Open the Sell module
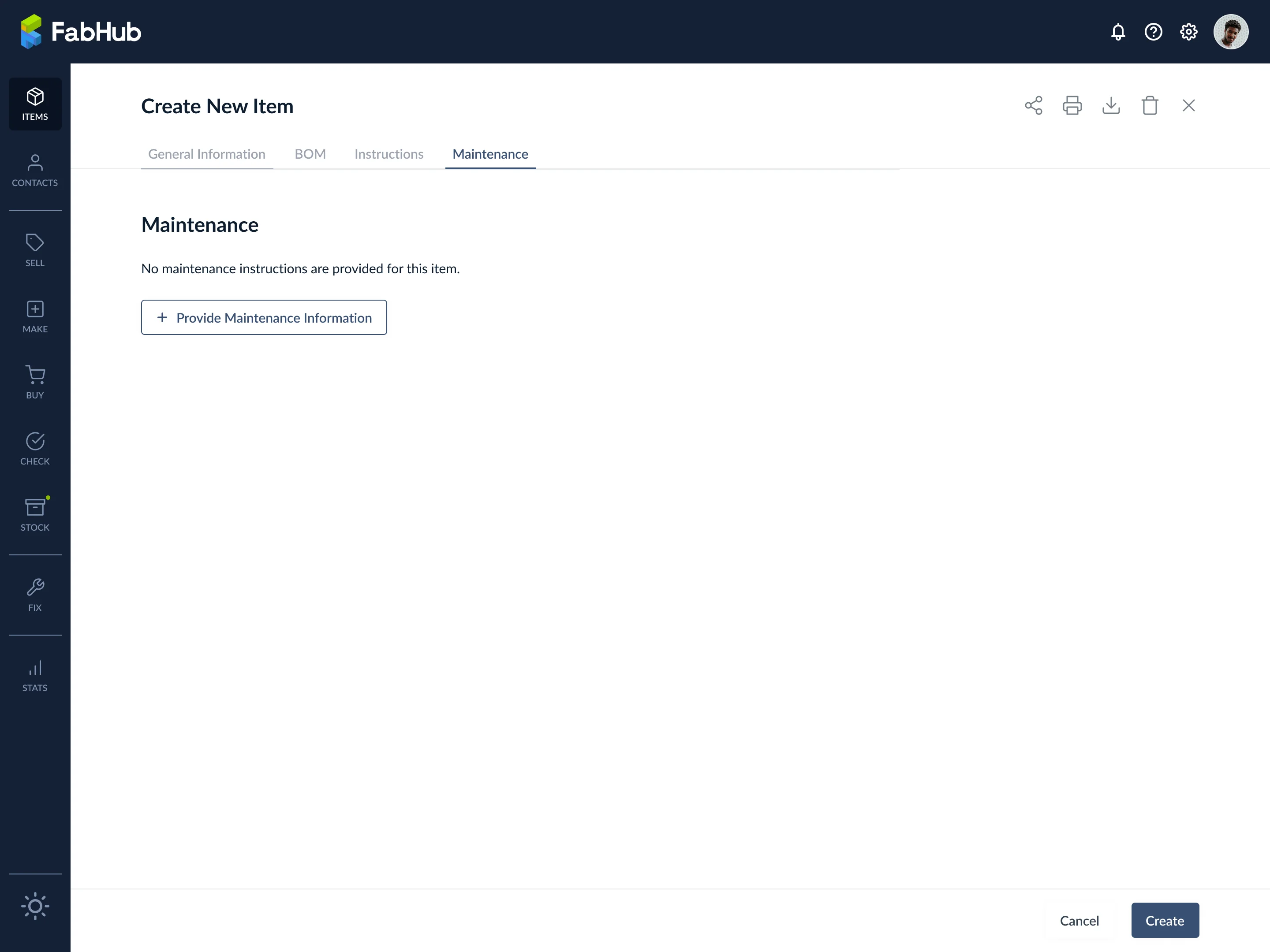 pos(35,250)
